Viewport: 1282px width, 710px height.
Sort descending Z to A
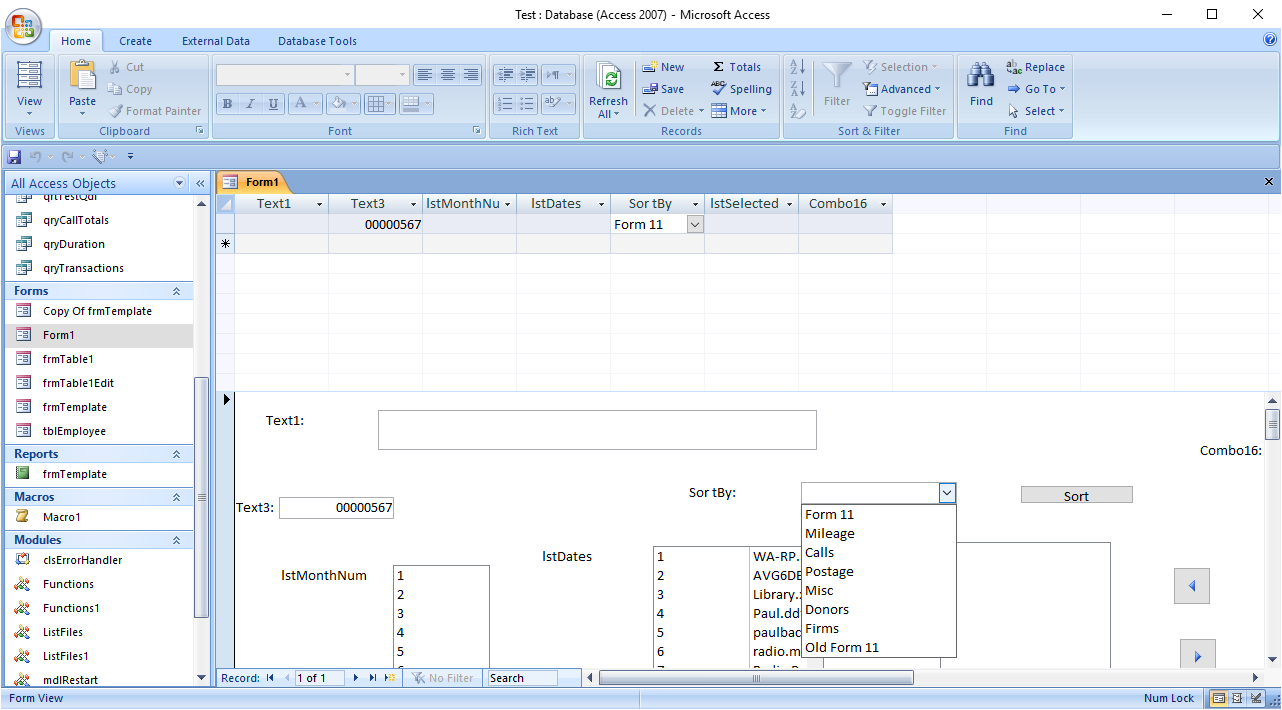point(797,89)
